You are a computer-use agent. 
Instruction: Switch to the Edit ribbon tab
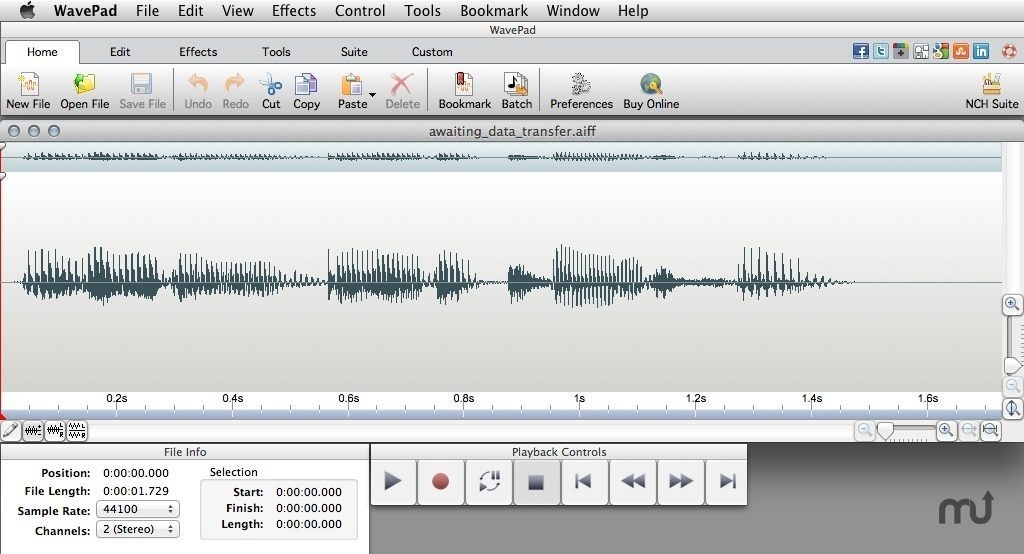click(x=120, y=52)
